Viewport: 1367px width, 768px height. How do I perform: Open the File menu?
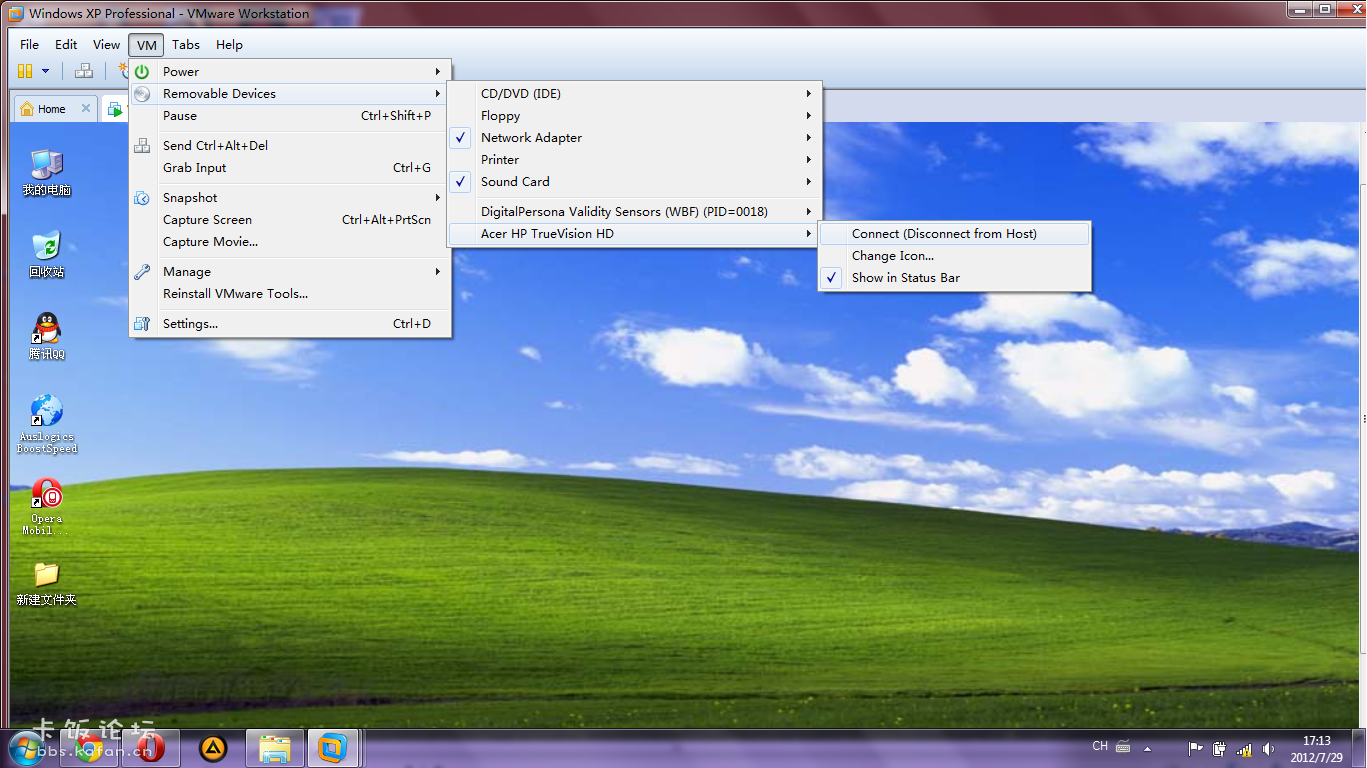point(30,45)
